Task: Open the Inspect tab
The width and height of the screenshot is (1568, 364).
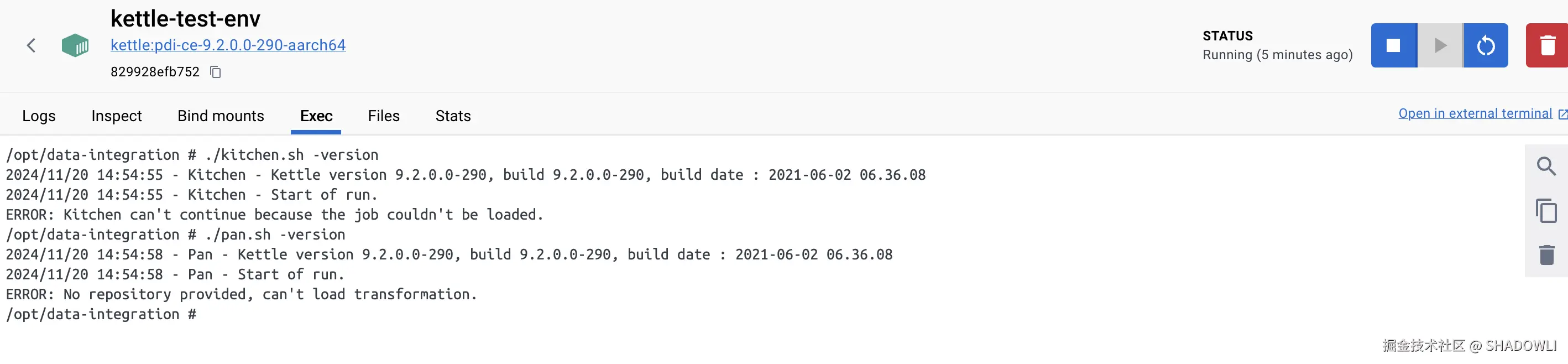Action: 116,116
